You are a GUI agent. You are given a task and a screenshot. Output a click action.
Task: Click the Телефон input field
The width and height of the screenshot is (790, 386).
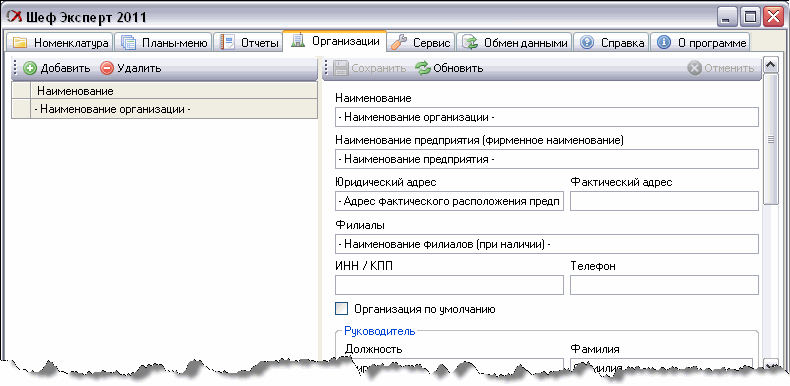click(664, 285)
